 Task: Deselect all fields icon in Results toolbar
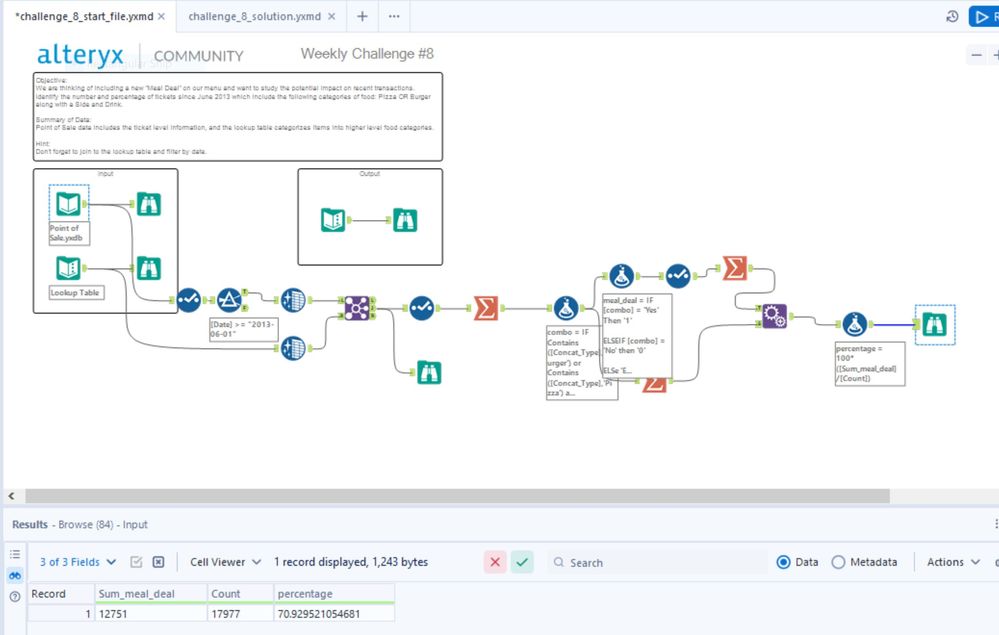158,562
